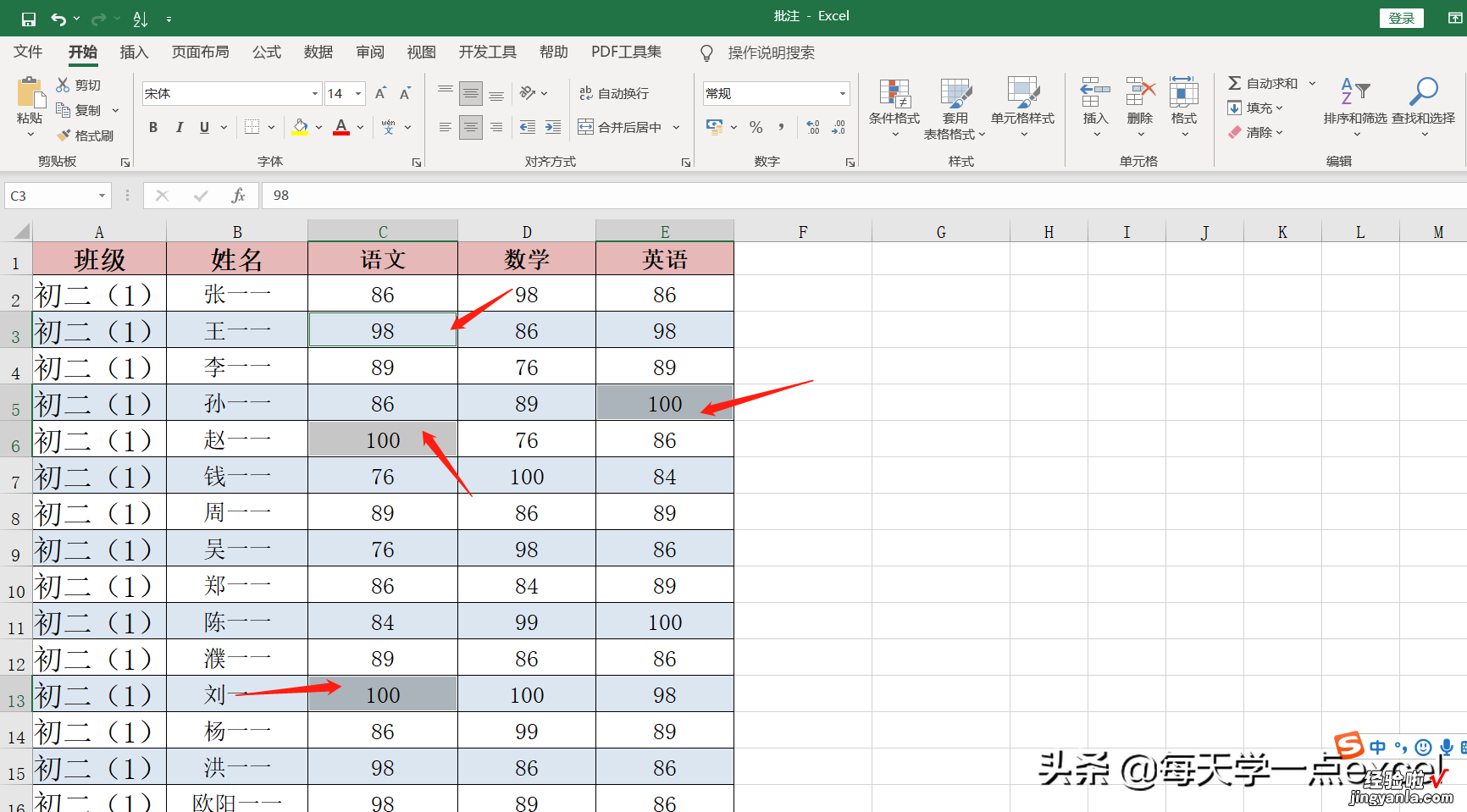This screenshot has height=812, width=1467.
Task: Click the Insert cells (插入) icon
Action: [1095, 92]
